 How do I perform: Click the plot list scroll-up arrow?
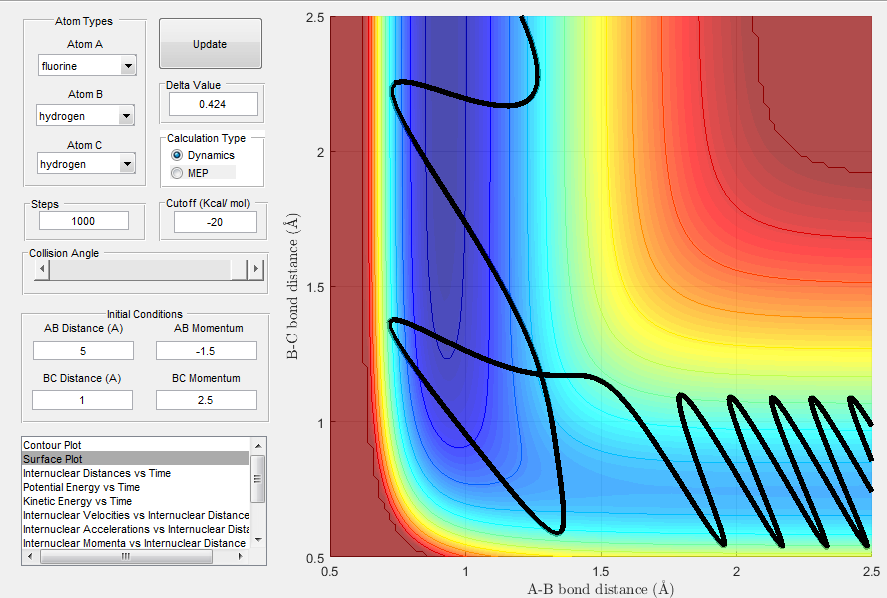tap(258, 445)
